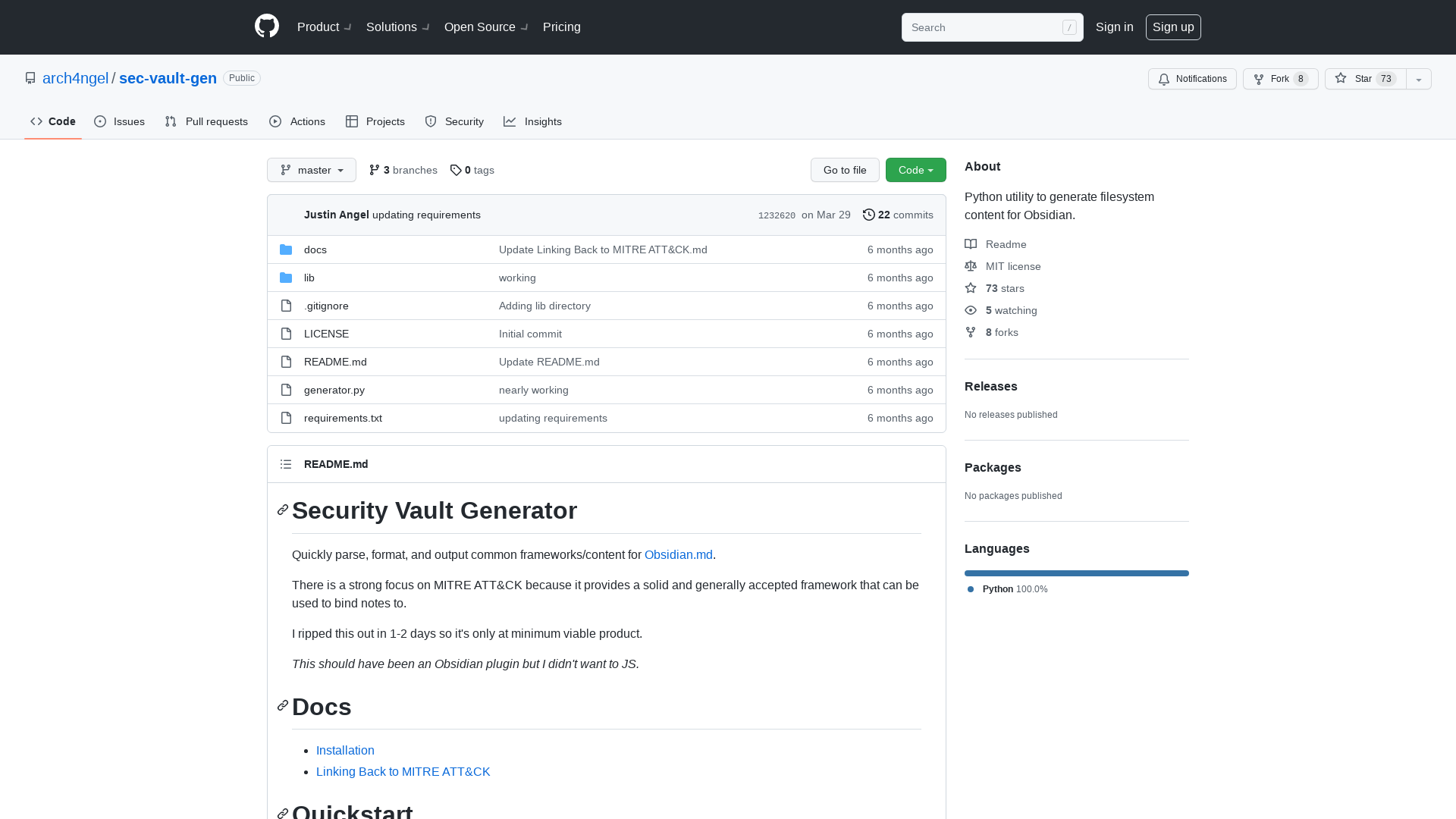
Task: Open the generator.py file
Action: 334,390
